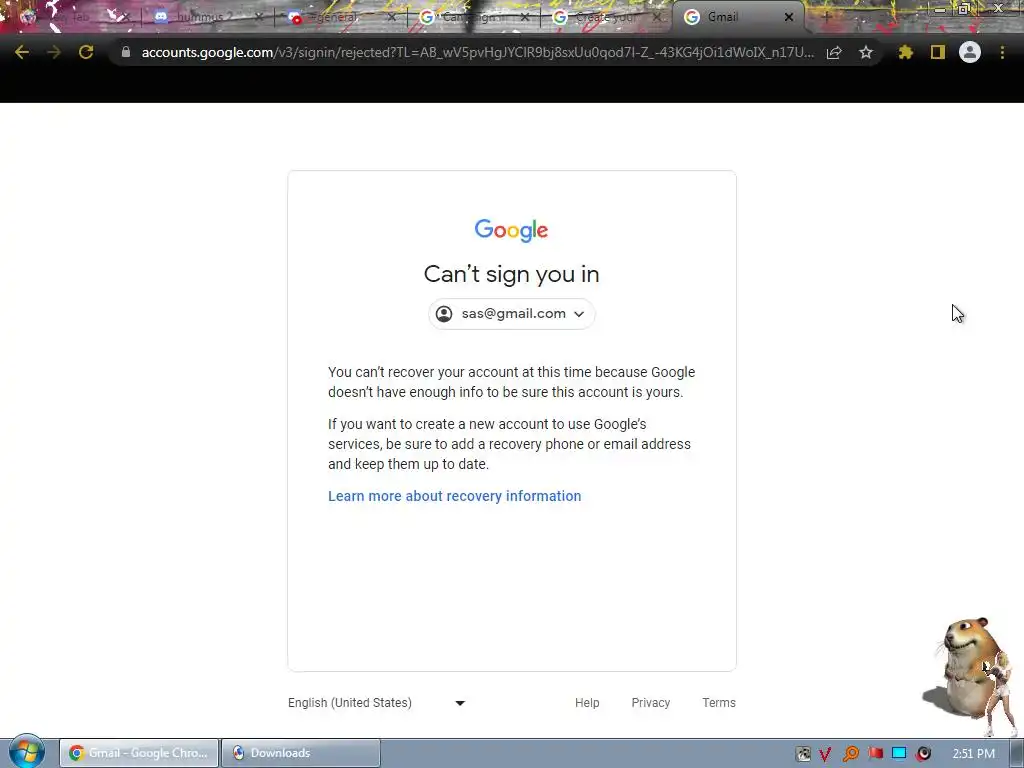Open the Extensions puzzle icon
Image resolution: width=1024 pixels, height=768 pixels.
pos(906,52)
